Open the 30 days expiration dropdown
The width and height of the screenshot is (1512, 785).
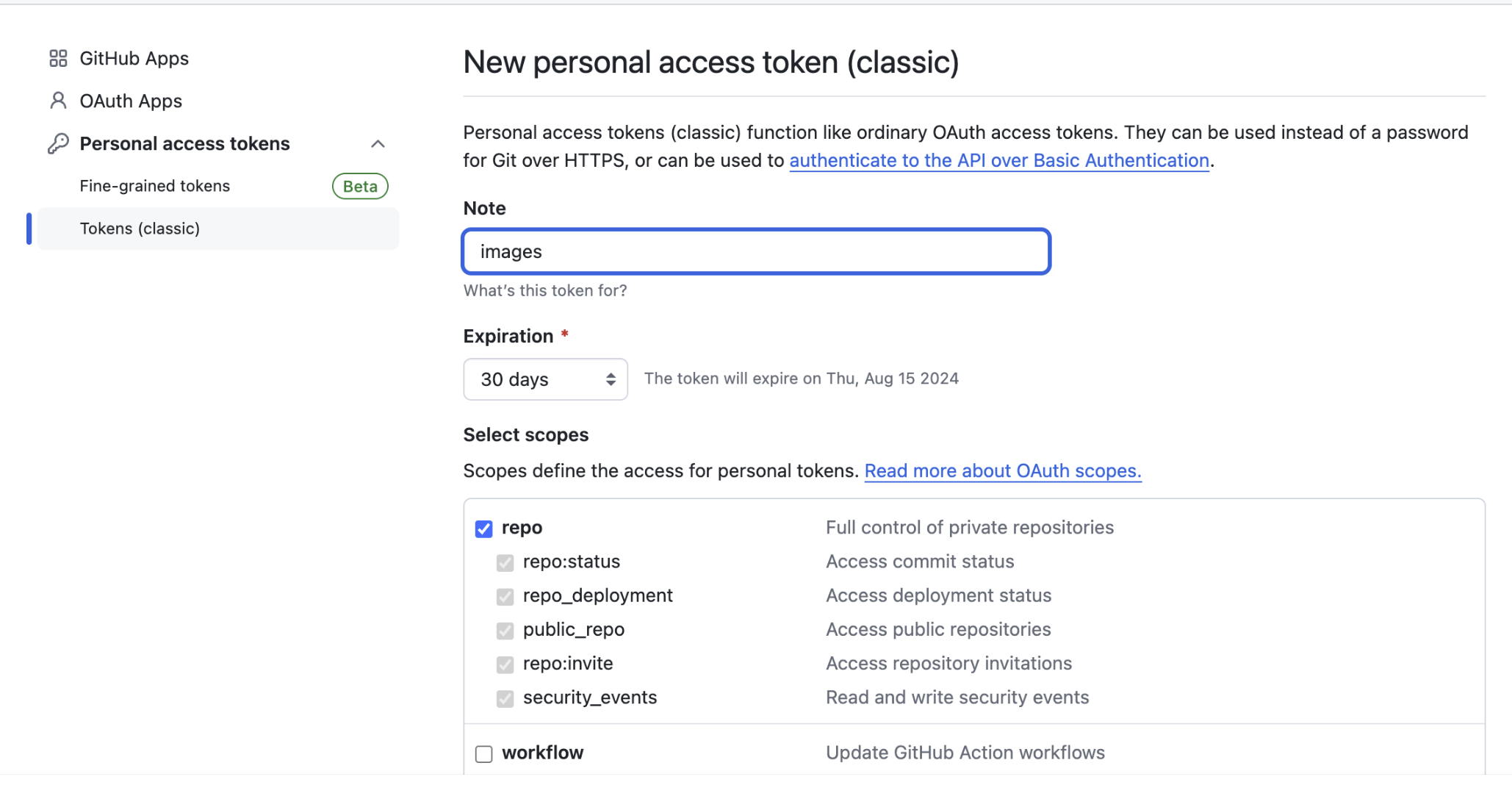pyautogui.click(x=545, y=379)
